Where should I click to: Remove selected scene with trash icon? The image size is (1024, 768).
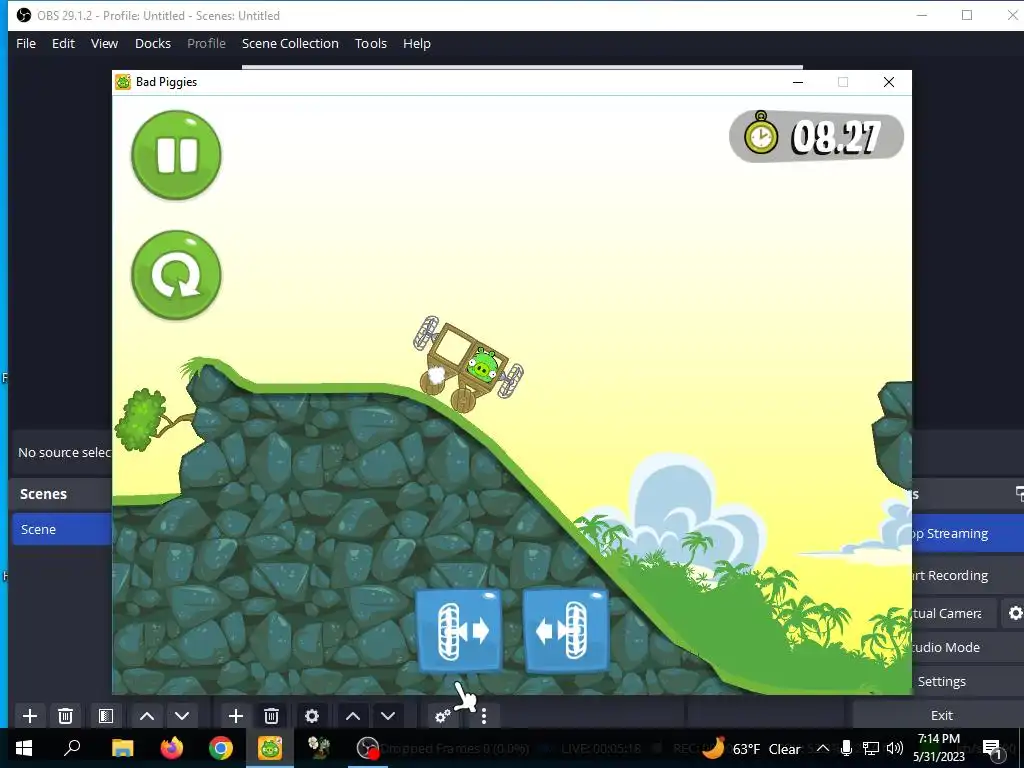coord(65,716)
